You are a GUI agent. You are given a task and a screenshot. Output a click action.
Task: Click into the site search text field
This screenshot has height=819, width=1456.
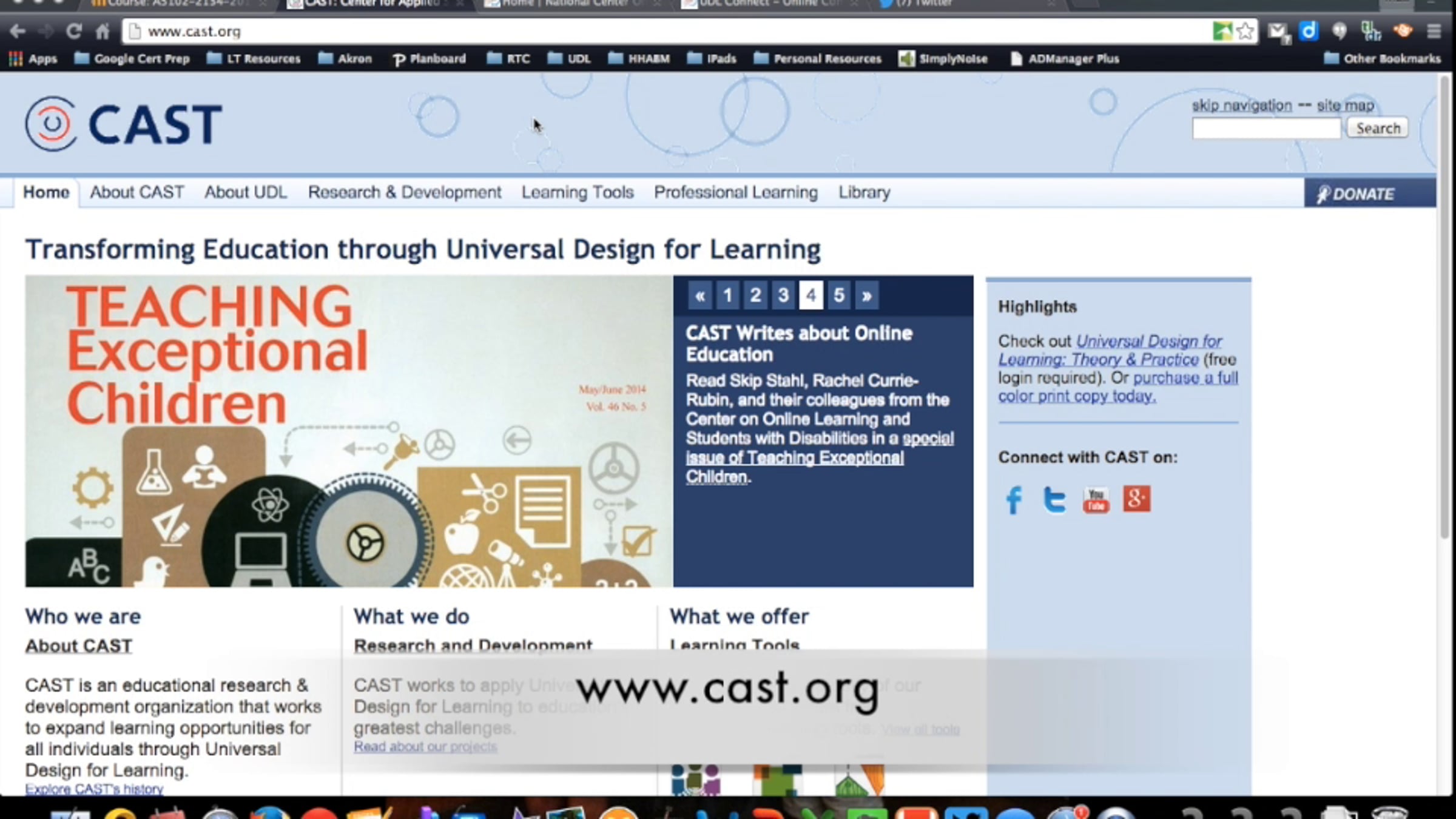1266,128
